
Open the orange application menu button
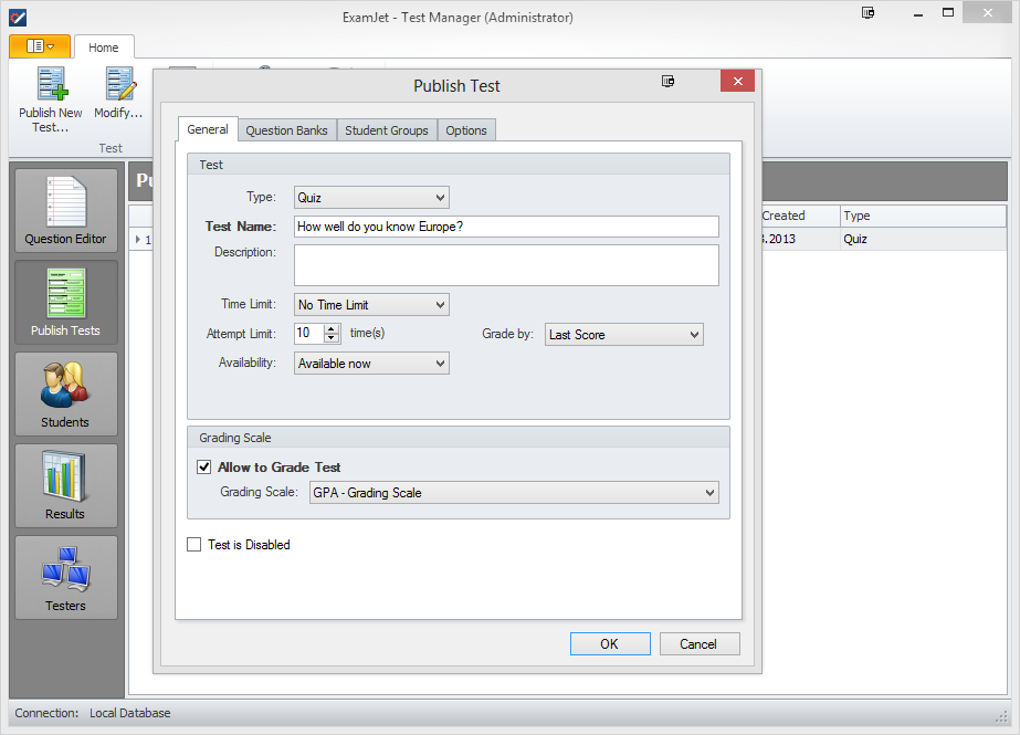[40, 46]
